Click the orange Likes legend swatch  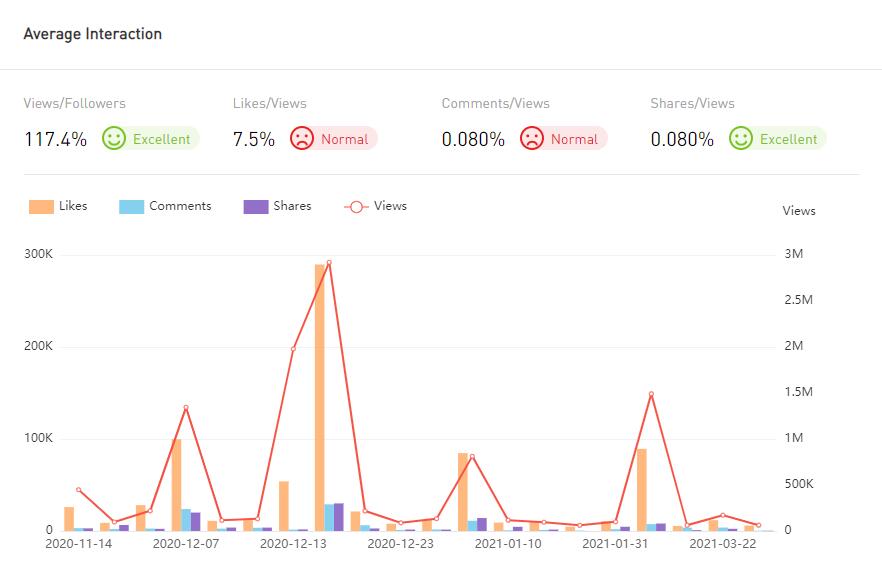pos(41,207)
